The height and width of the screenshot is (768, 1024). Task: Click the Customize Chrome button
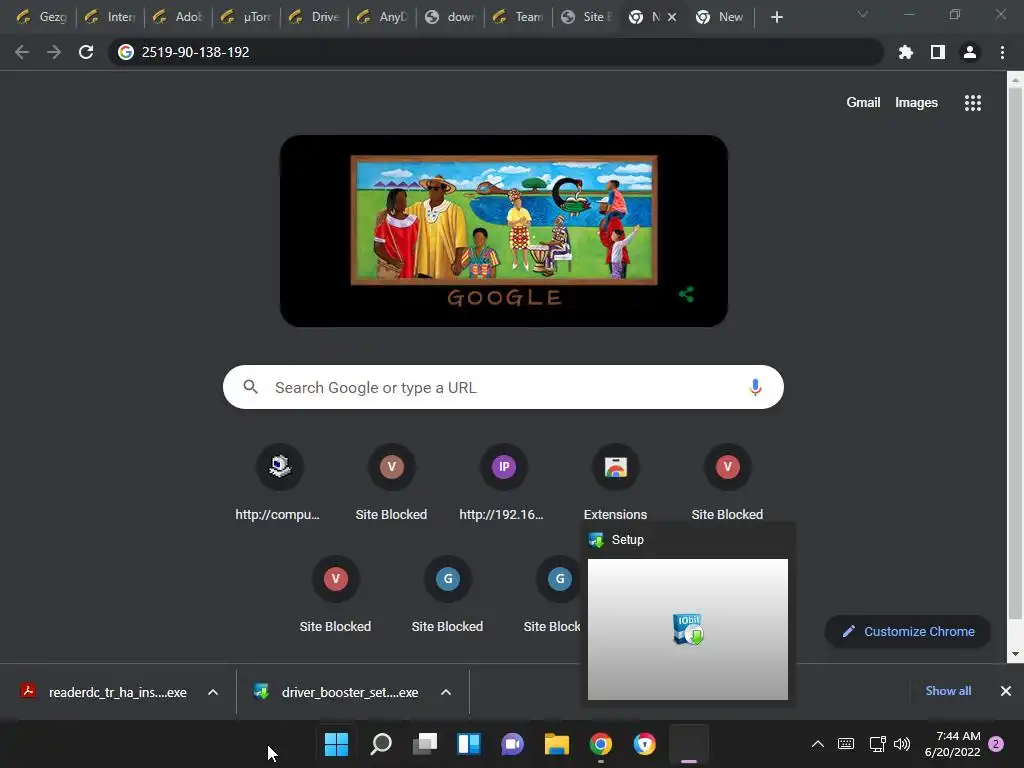pyautogui.click(x=908, y=632)
